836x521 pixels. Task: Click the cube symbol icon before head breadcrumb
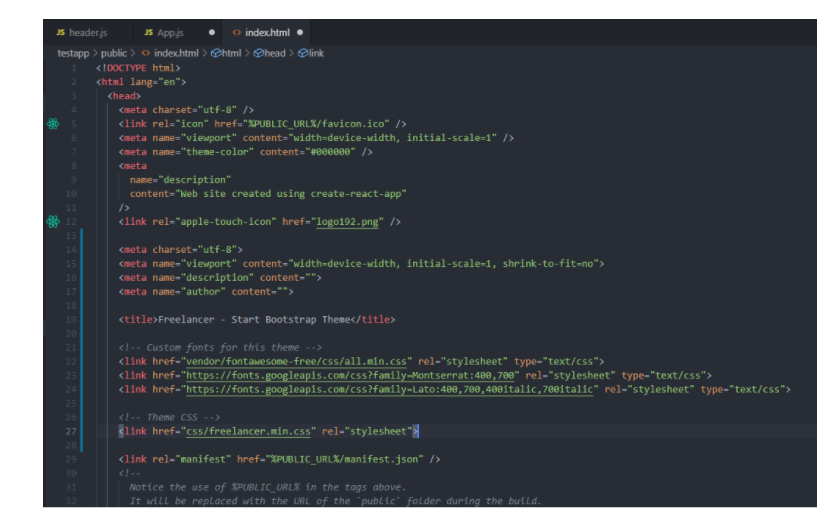(259, 53)
